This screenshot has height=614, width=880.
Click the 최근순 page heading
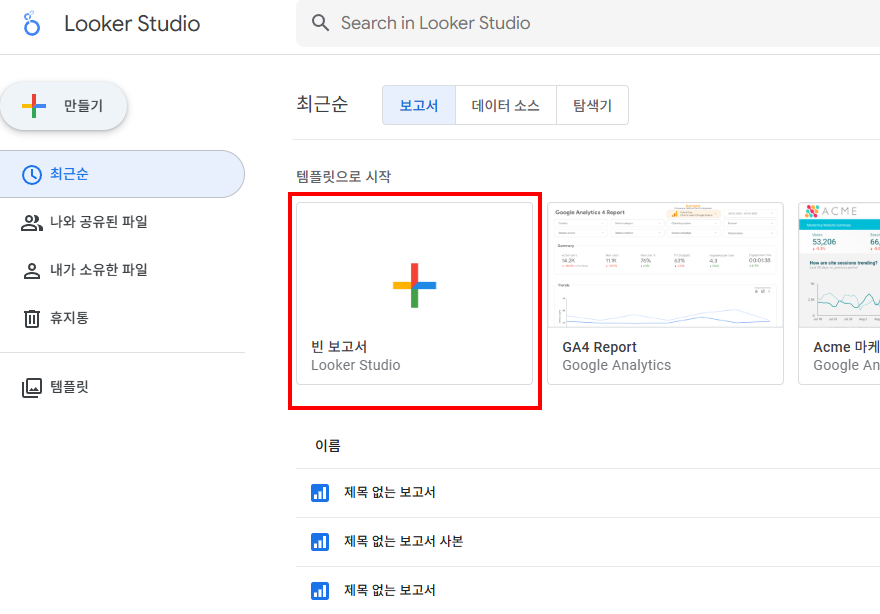[x=322, y=104]
